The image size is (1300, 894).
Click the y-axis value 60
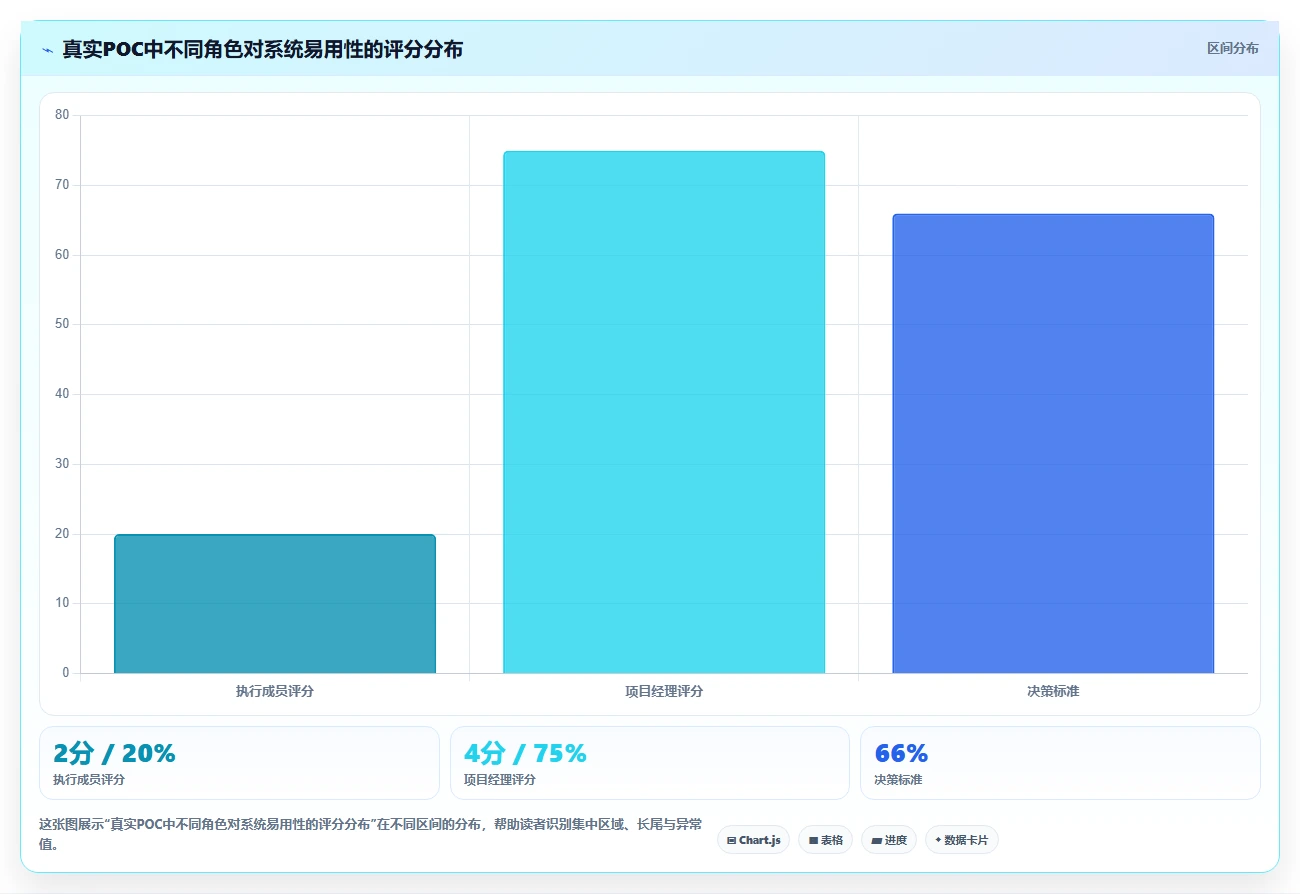(x=62, y=255)
